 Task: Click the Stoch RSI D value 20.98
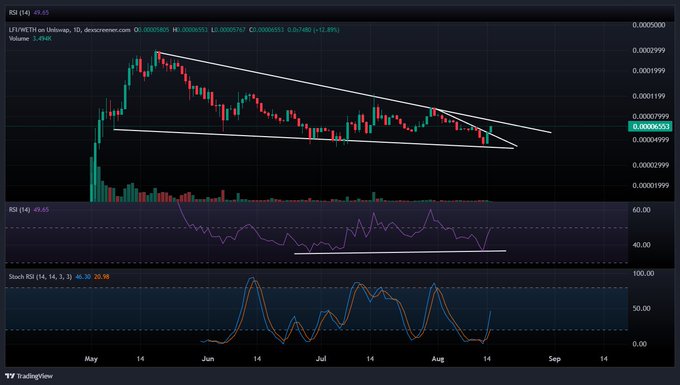(101, 277)
